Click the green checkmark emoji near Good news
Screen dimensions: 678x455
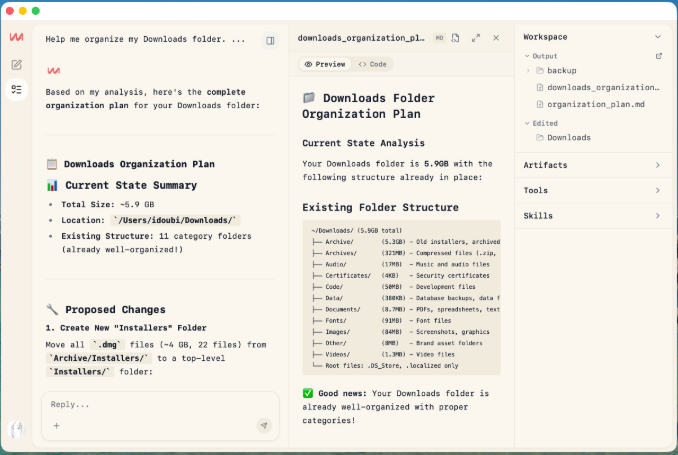click(x=308, y=393)
